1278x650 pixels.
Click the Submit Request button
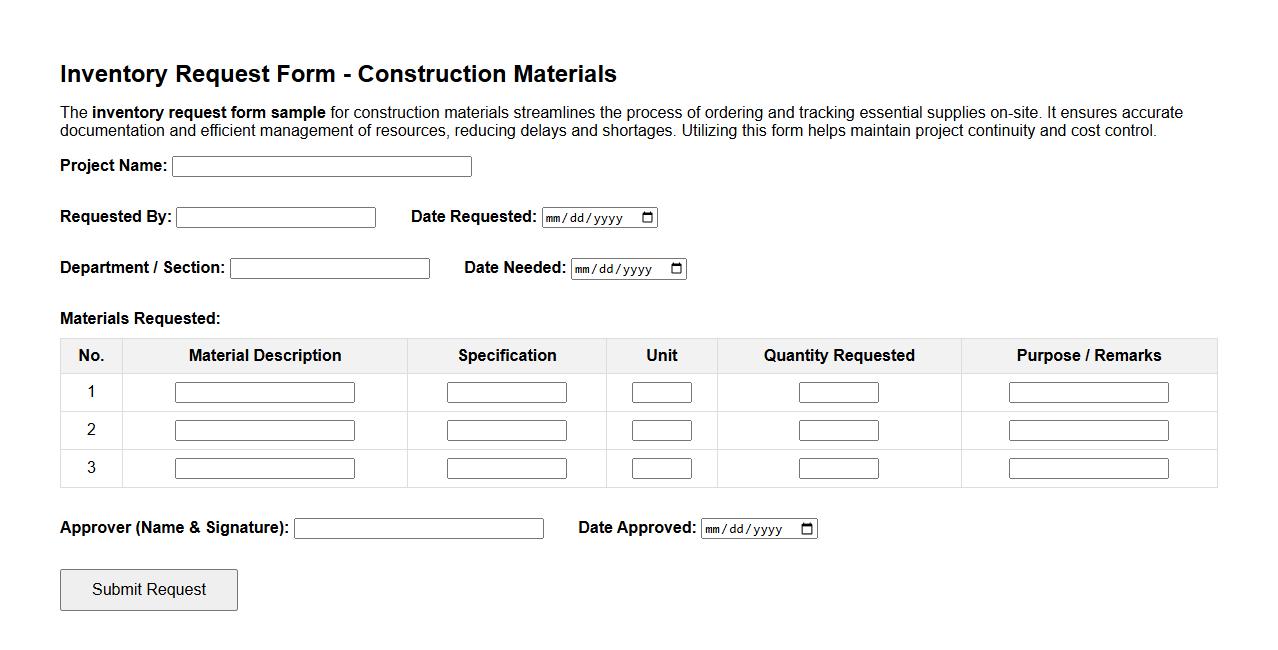click(x=148, y=589)
